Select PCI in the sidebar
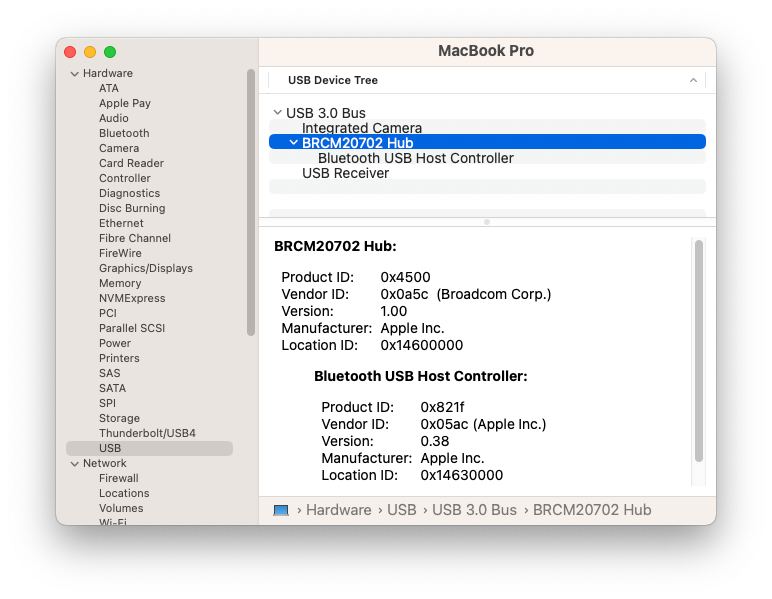The width and height of the screenshot is (772, 599). [x=108, y=314]
